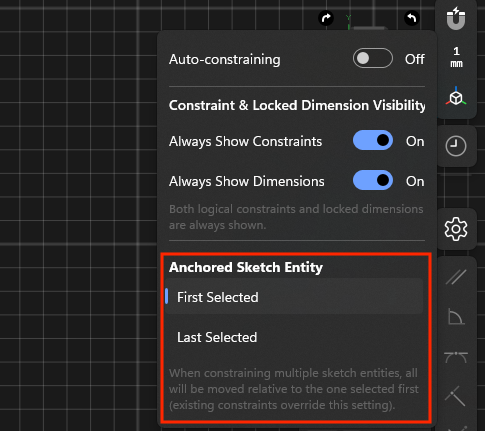Select the midpoint constraint icon

click(x=455, y=396)
